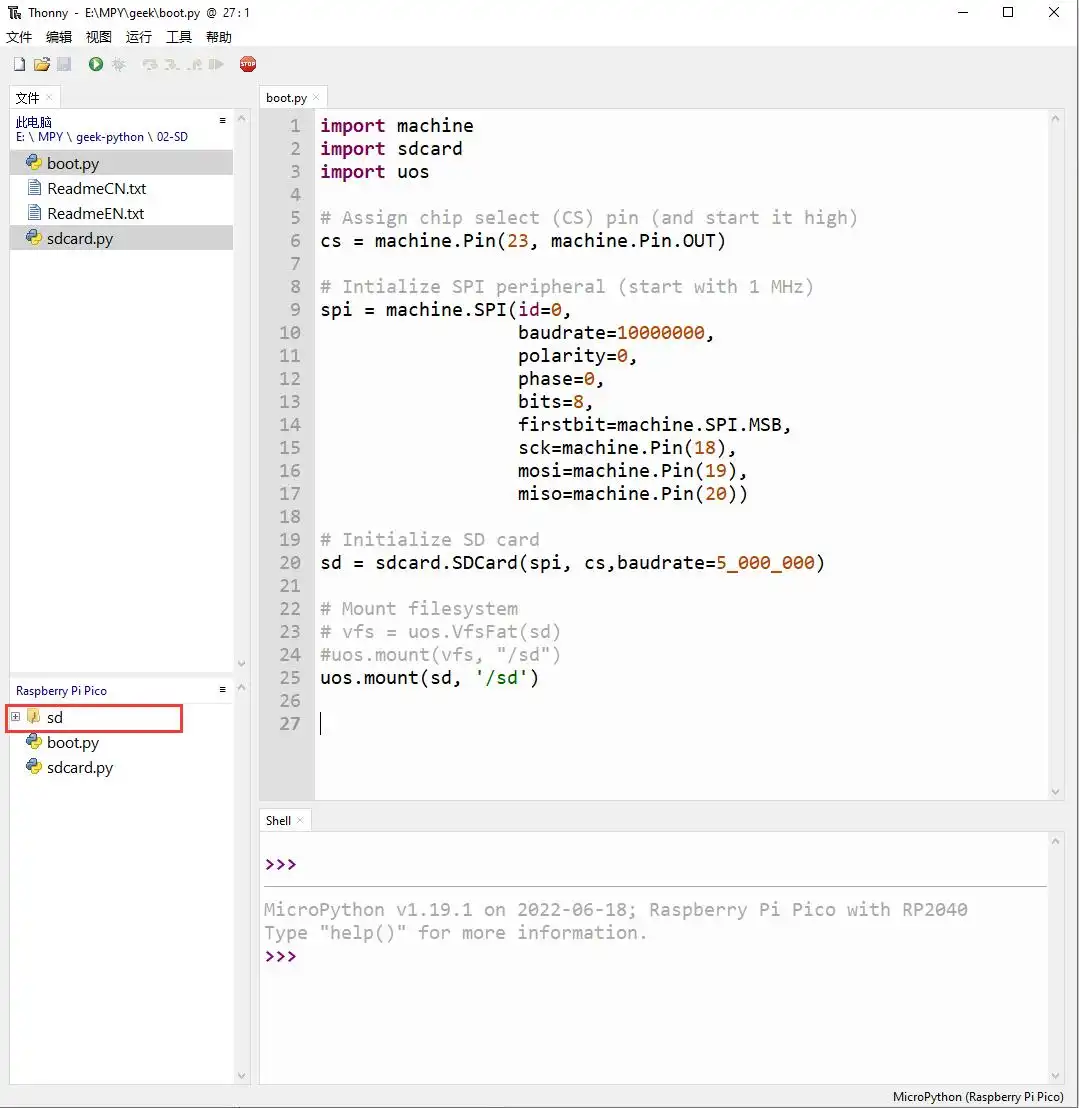Open a file with the folder icon

point(41,64)
